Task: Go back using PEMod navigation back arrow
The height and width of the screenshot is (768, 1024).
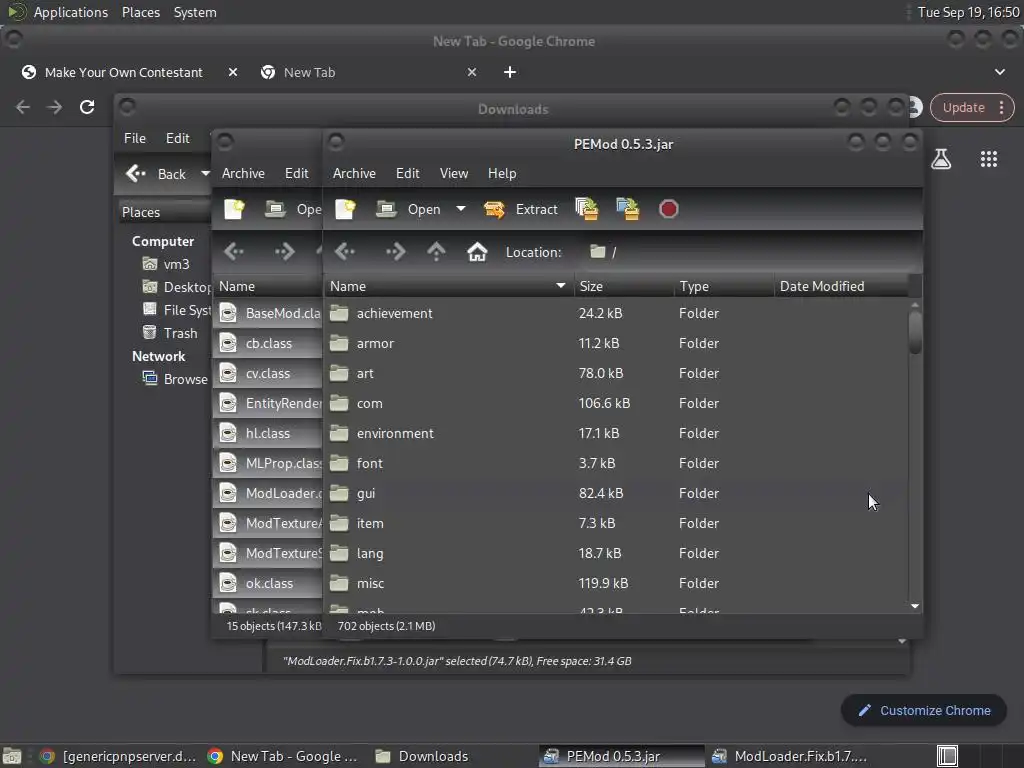Action: click(345, 251)
